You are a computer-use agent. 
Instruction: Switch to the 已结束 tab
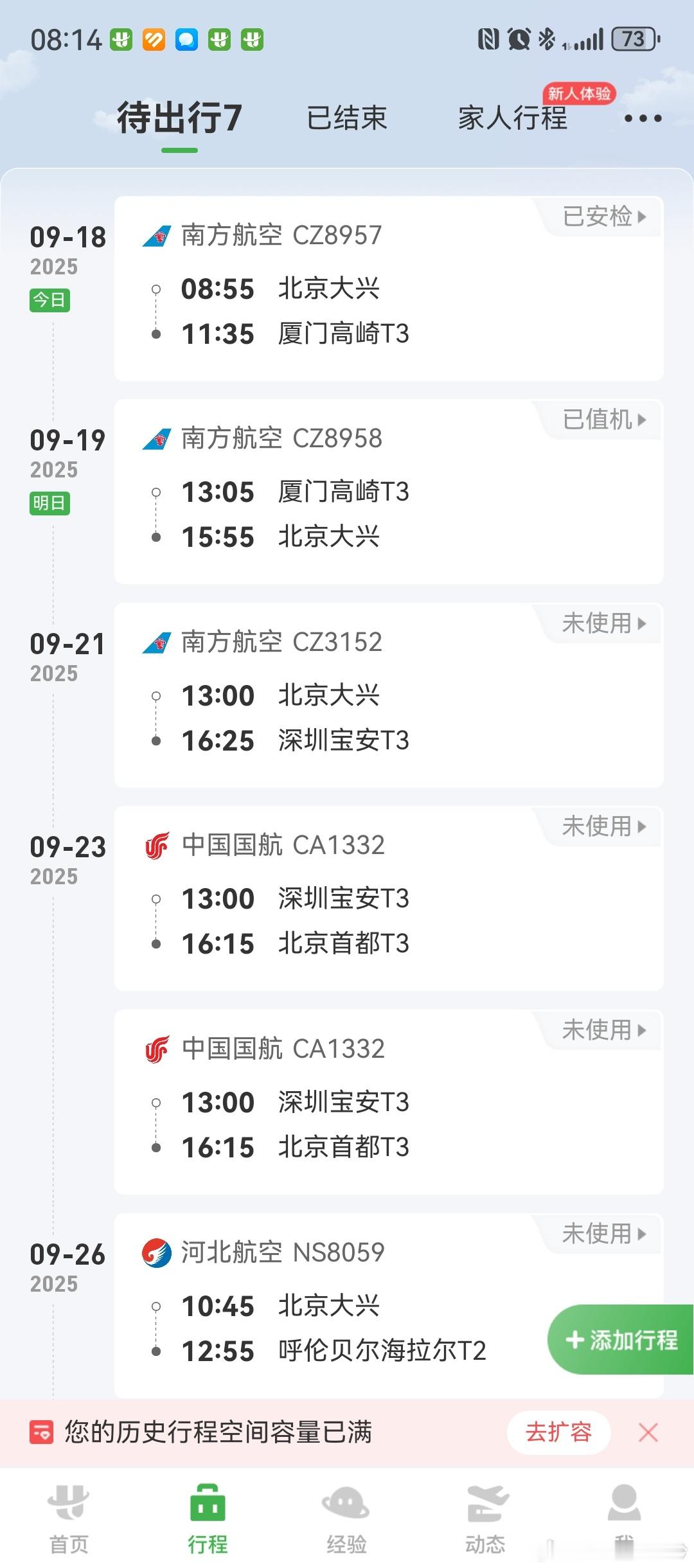point(347,118)
